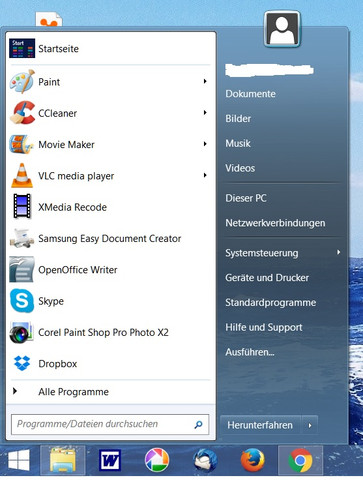
Task: Open Dokumente folder
Action: (x=250, y=94)
